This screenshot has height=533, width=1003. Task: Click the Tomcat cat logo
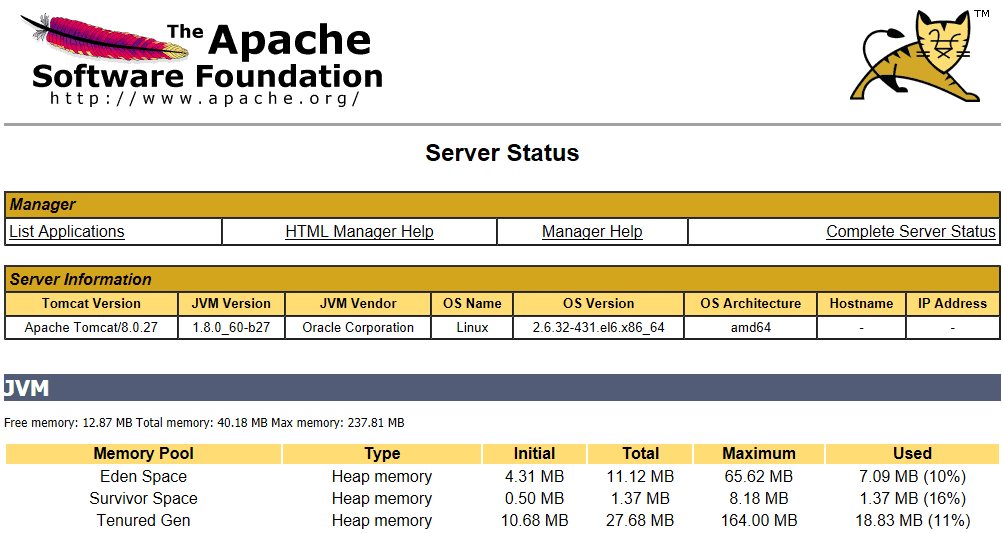click(919, 56)
